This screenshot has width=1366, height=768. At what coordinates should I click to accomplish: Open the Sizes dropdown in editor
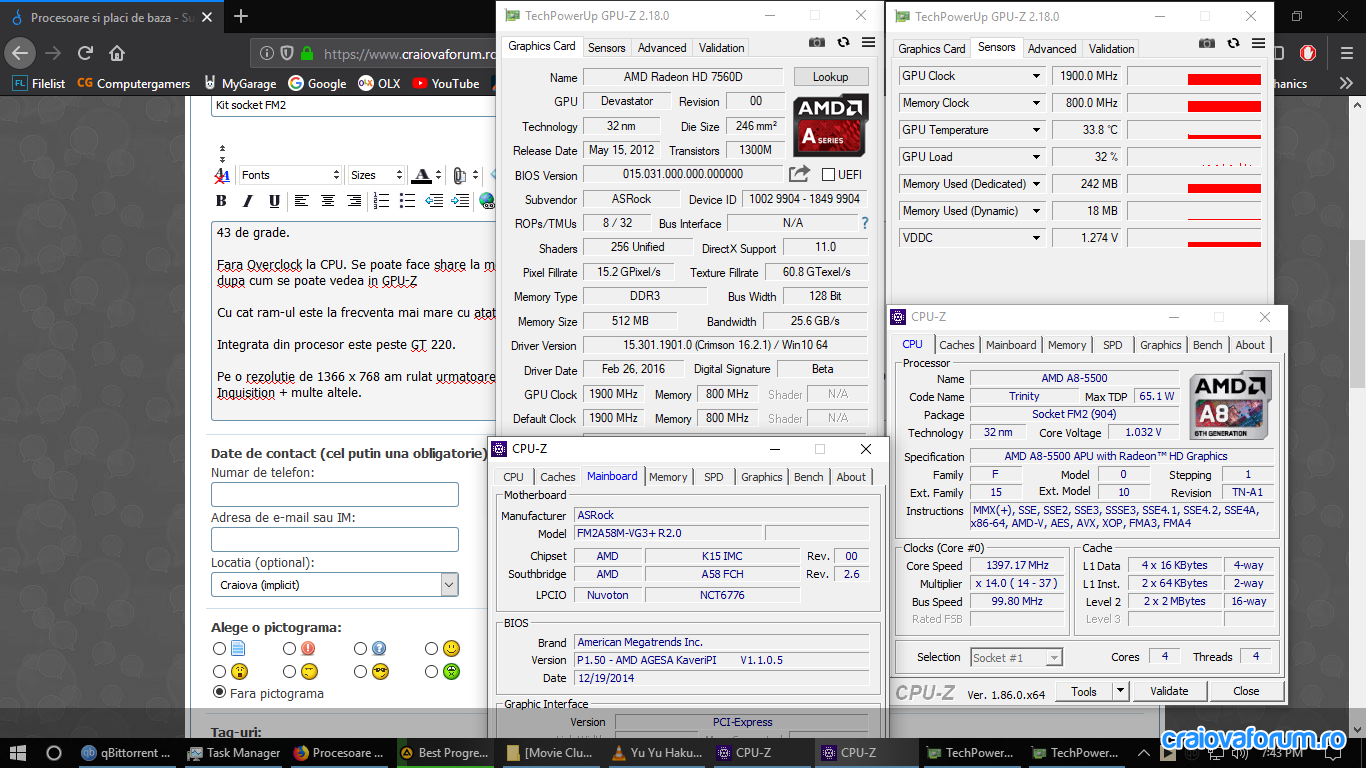376,175
